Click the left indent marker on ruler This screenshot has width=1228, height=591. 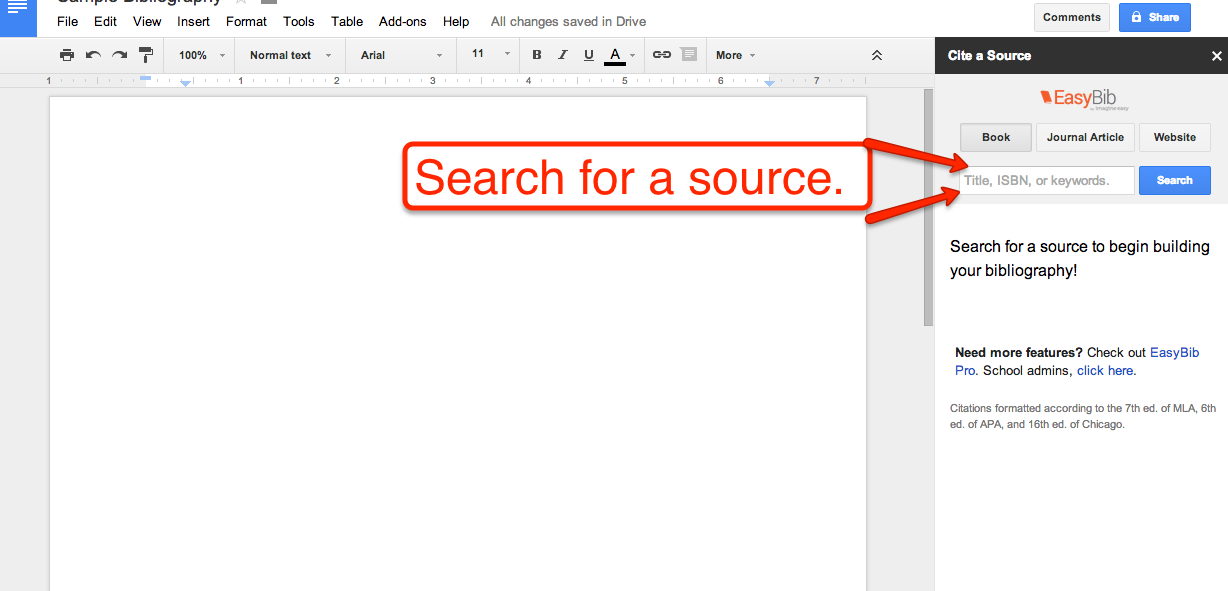(x=185, y=82)
